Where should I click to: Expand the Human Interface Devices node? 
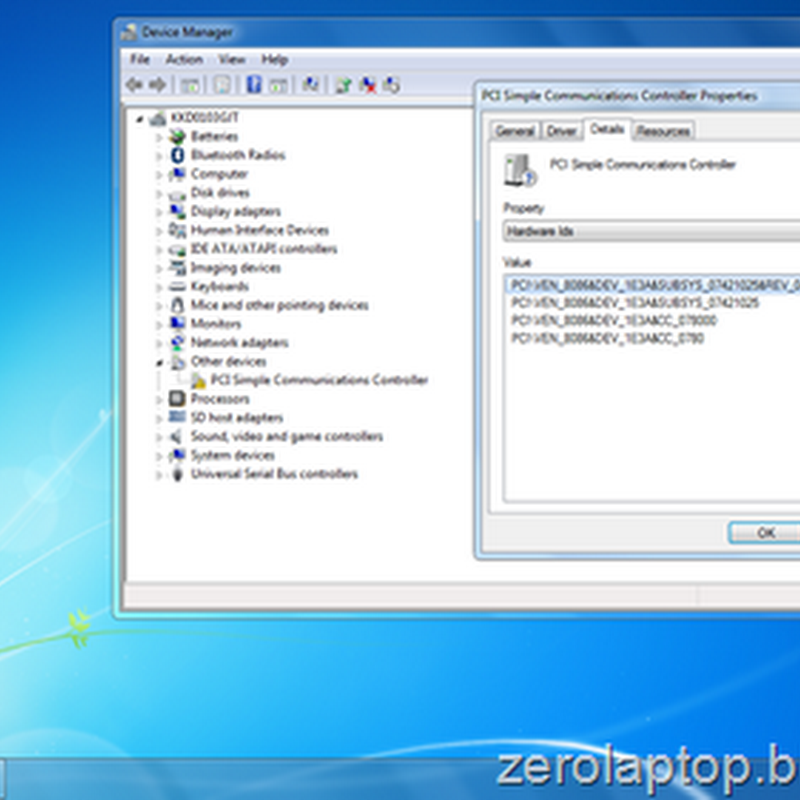pyautogui.click(x=159, y=231)
